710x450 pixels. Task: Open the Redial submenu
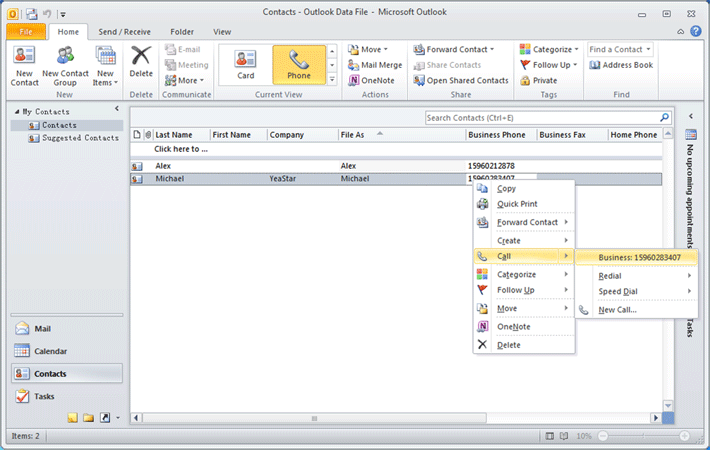point(637,276)
